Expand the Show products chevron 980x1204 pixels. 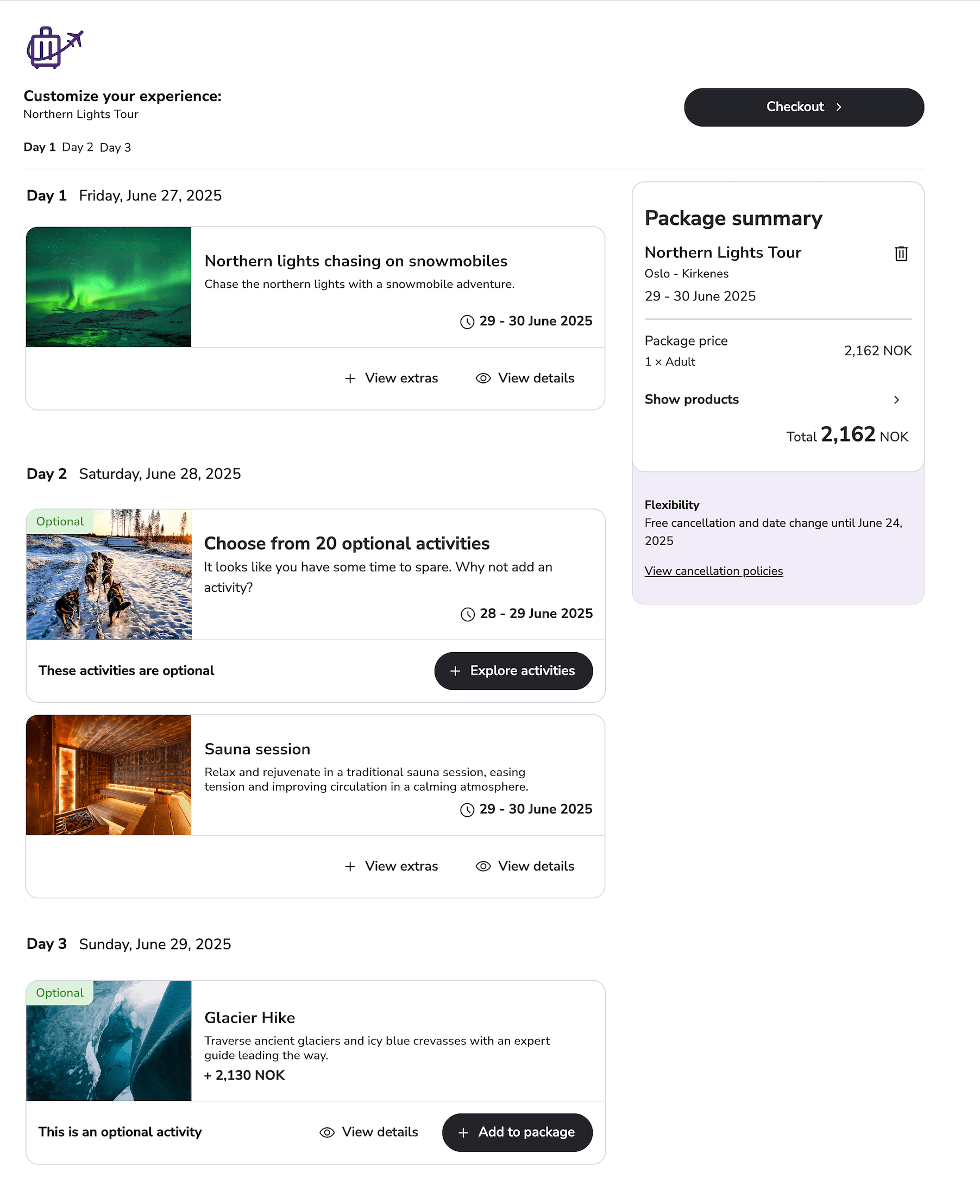896,400
